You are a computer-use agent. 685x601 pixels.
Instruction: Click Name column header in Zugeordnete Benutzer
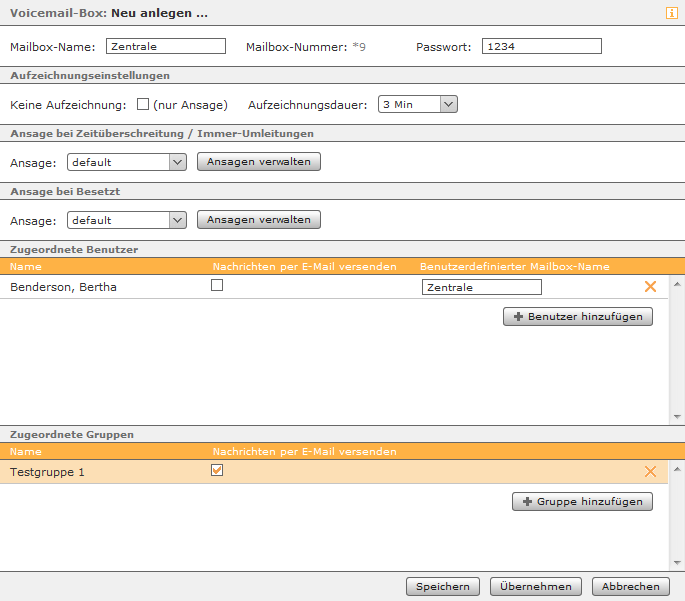pos(26,266)
